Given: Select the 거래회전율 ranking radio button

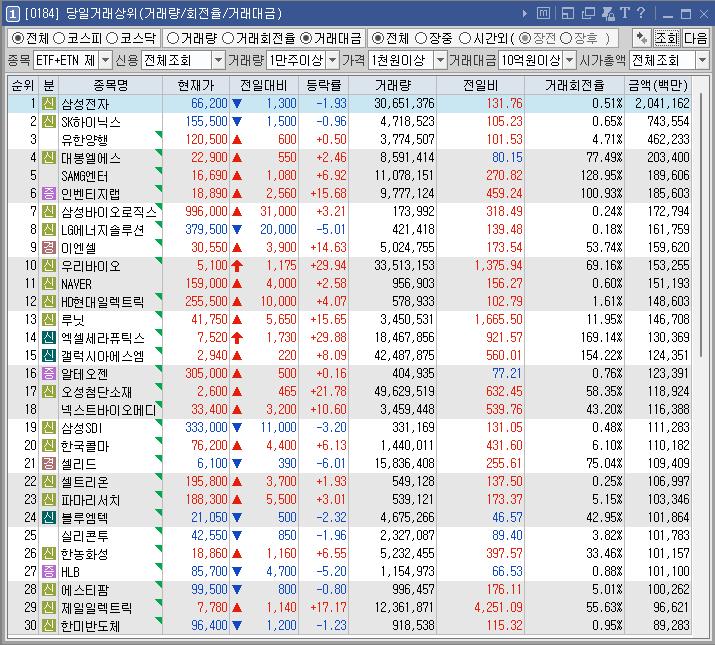Looking at the screenshot, I should pyautogui.click(x=228, y=38).
